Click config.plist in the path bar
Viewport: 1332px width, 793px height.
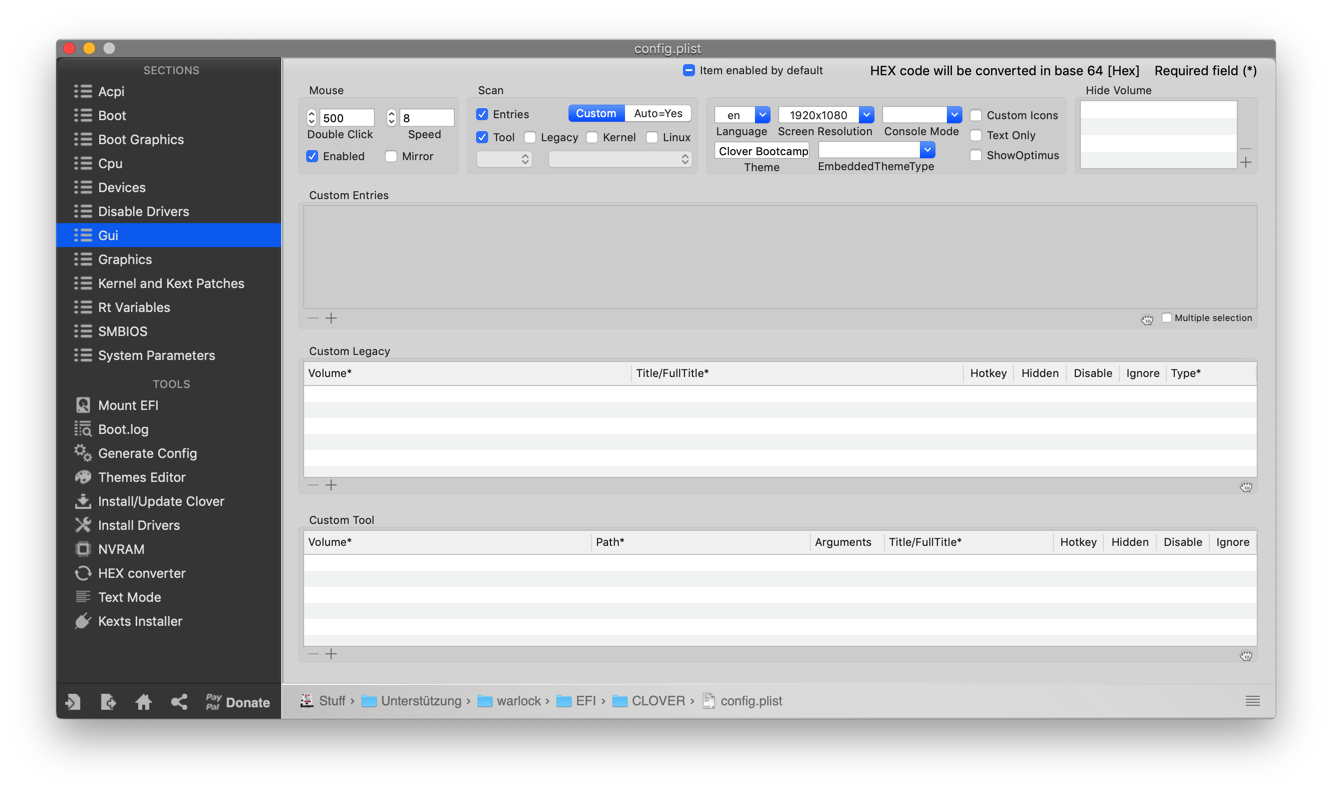point(742,701)
